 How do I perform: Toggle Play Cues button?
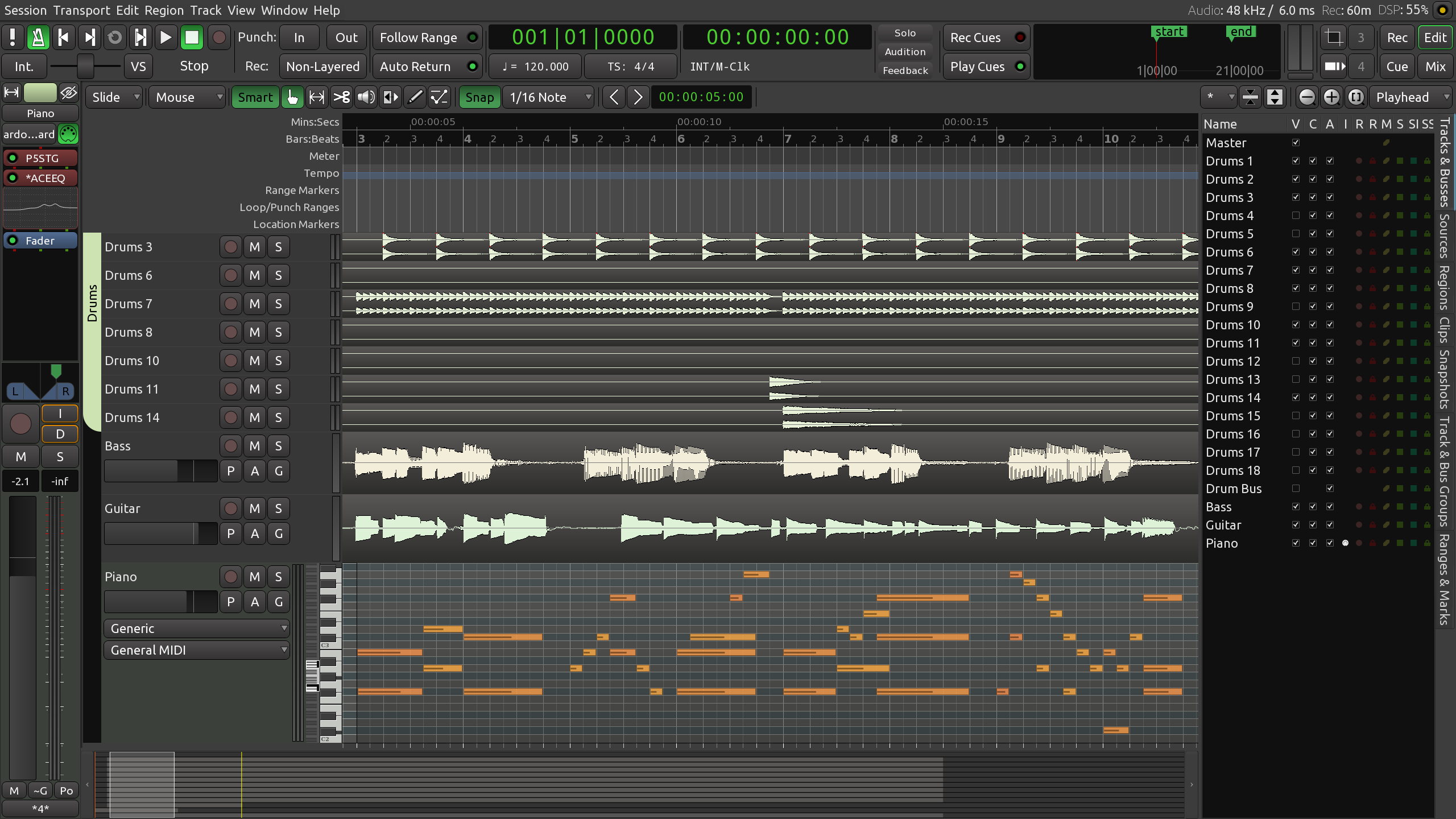[986, 67]
